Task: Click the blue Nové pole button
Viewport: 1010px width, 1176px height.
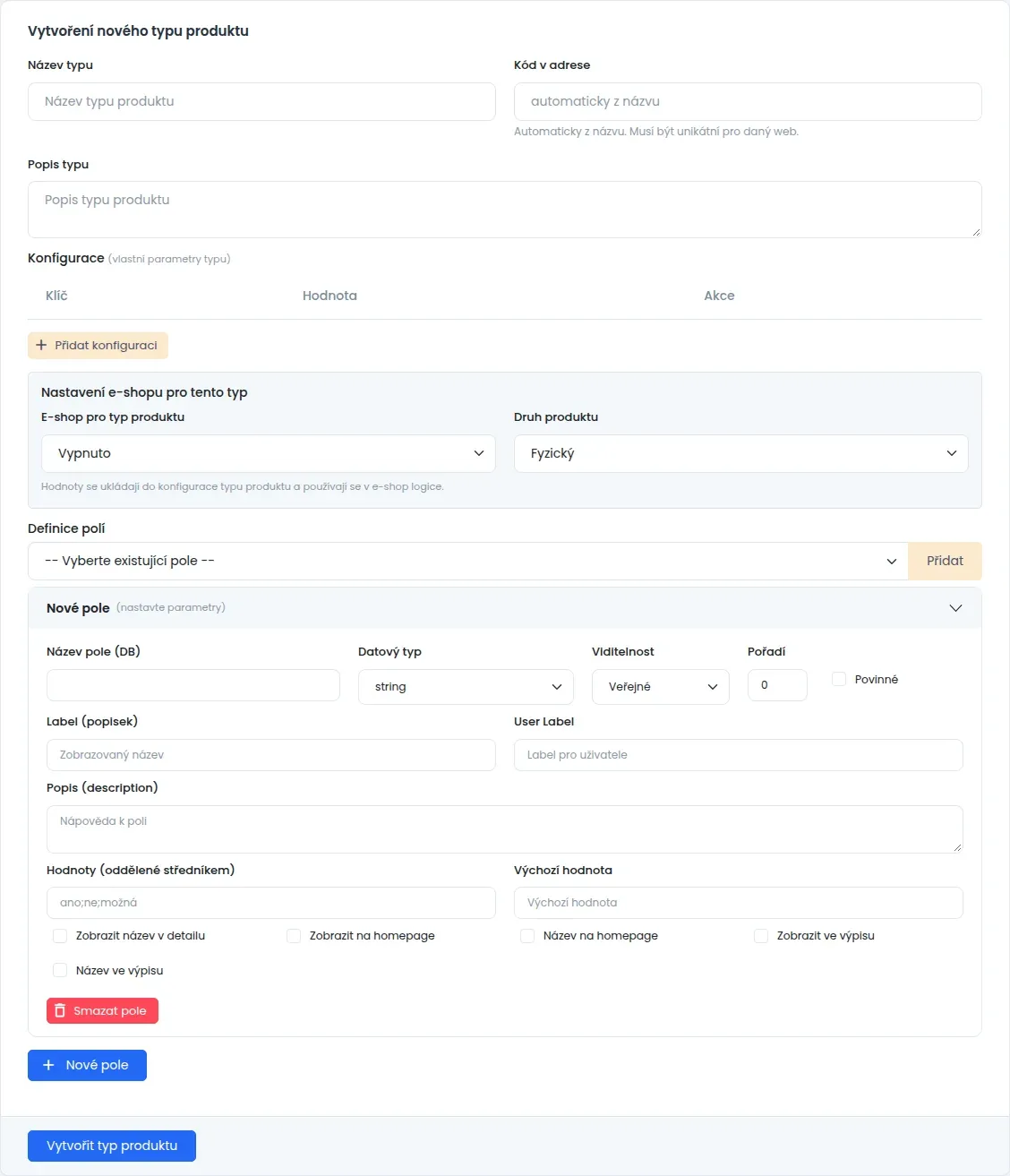Action: pyautogui.click(x=87, y=1065)
